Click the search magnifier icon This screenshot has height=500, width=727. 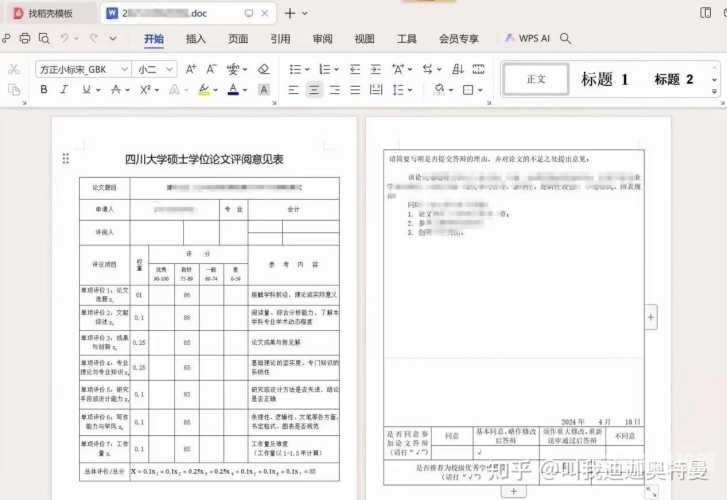click(x=565, y=38)
